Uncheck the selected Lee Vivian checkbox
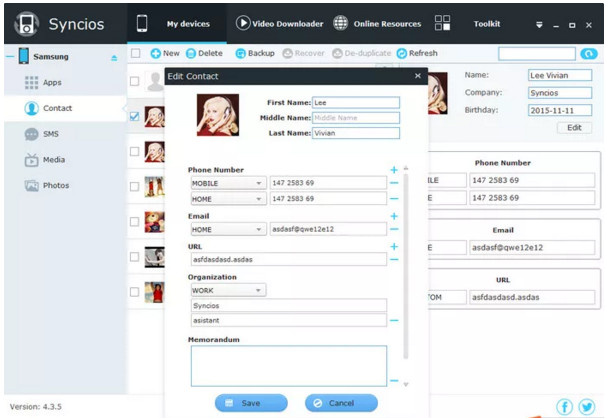The image size is (606, 418). pyautogui.click(x=134, y=116)
